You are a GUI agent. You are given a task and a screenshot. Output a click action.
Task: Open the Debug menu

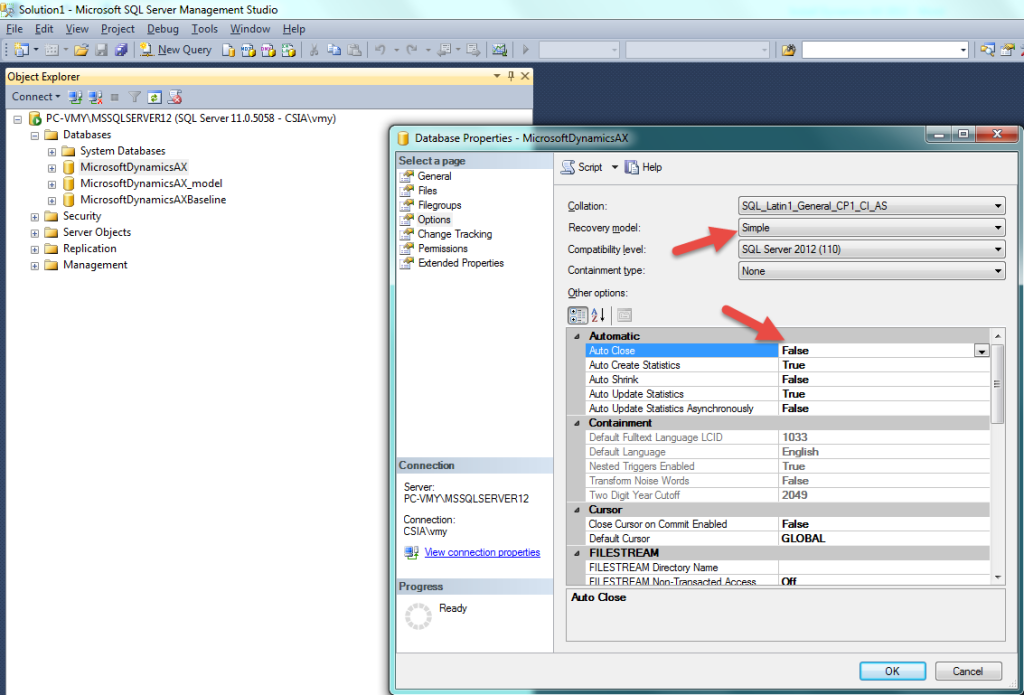click(x=163, y=29)
